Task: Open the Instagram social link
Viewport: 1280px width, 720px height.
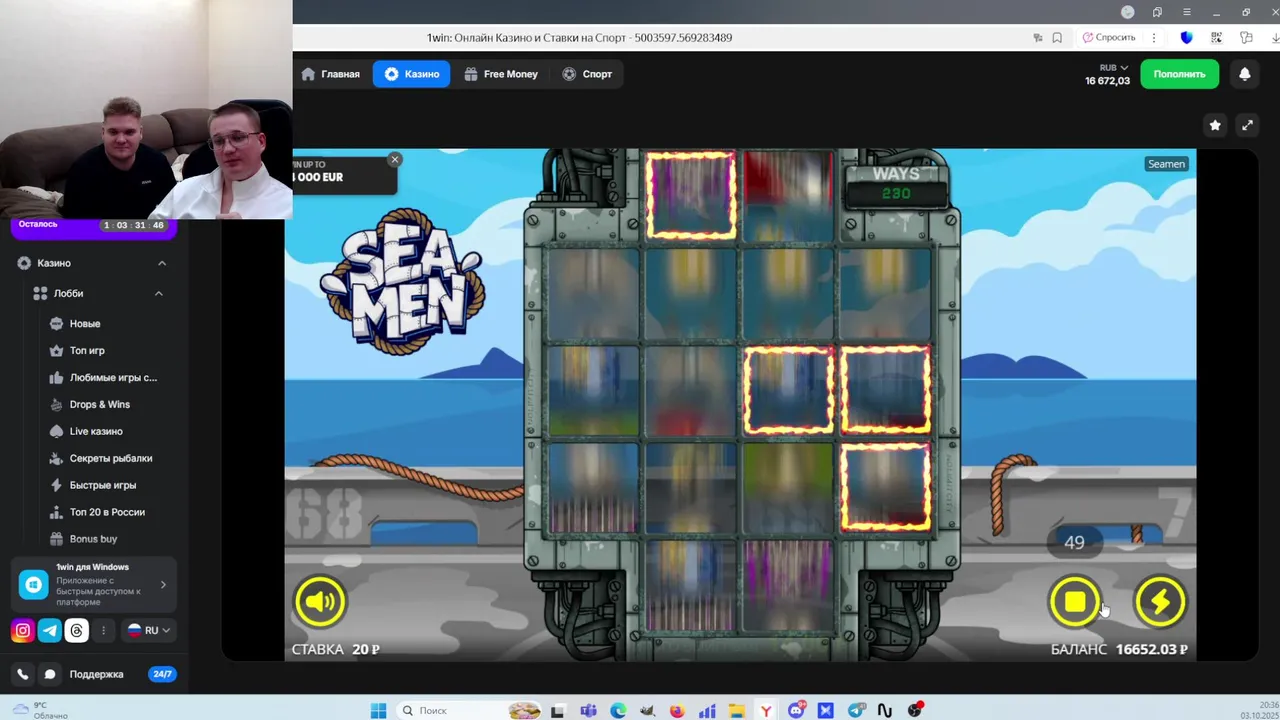Action: [x=22, y=630]
